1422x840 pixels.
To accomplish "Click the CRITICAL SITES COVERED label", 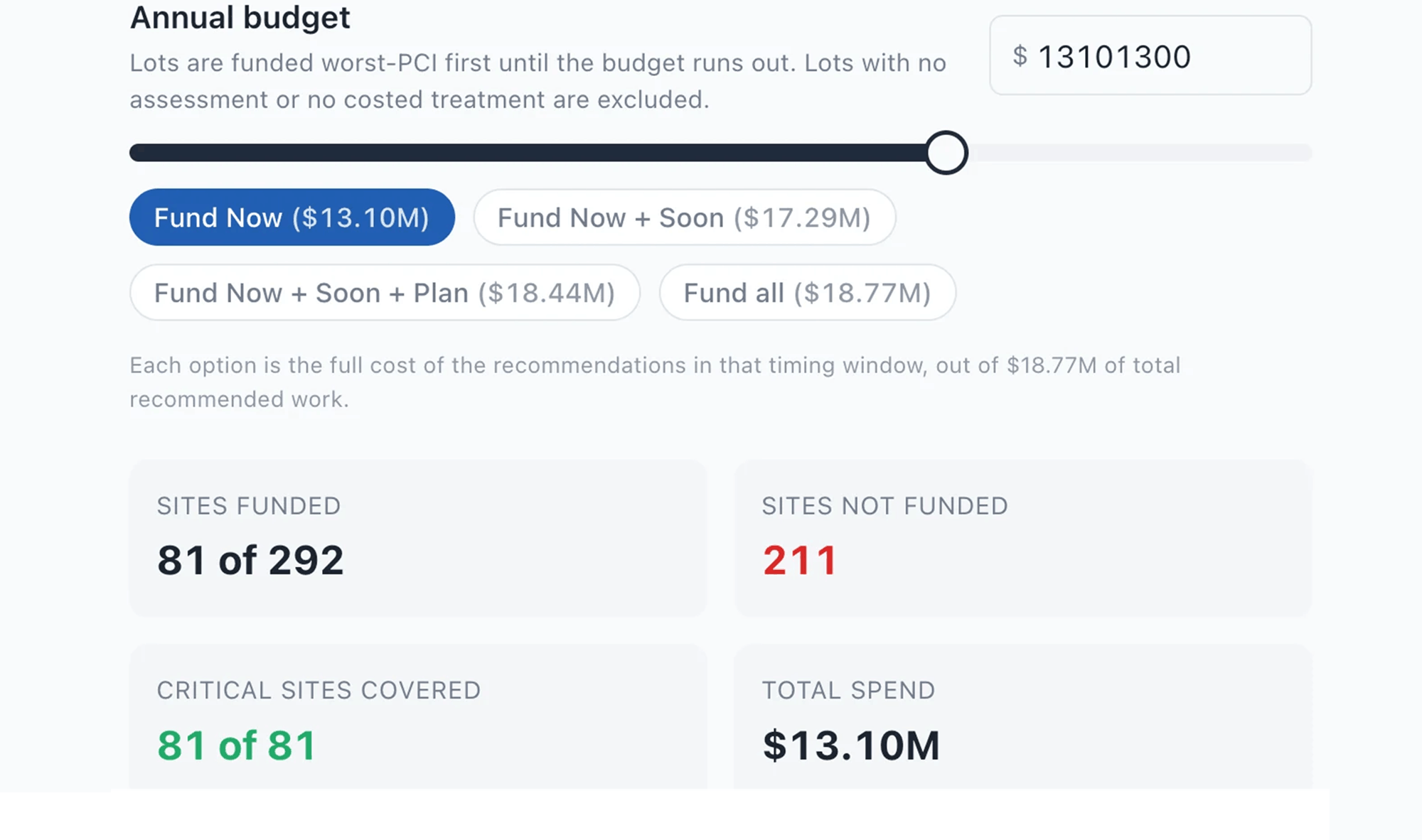I will click(x=319, y=691).
